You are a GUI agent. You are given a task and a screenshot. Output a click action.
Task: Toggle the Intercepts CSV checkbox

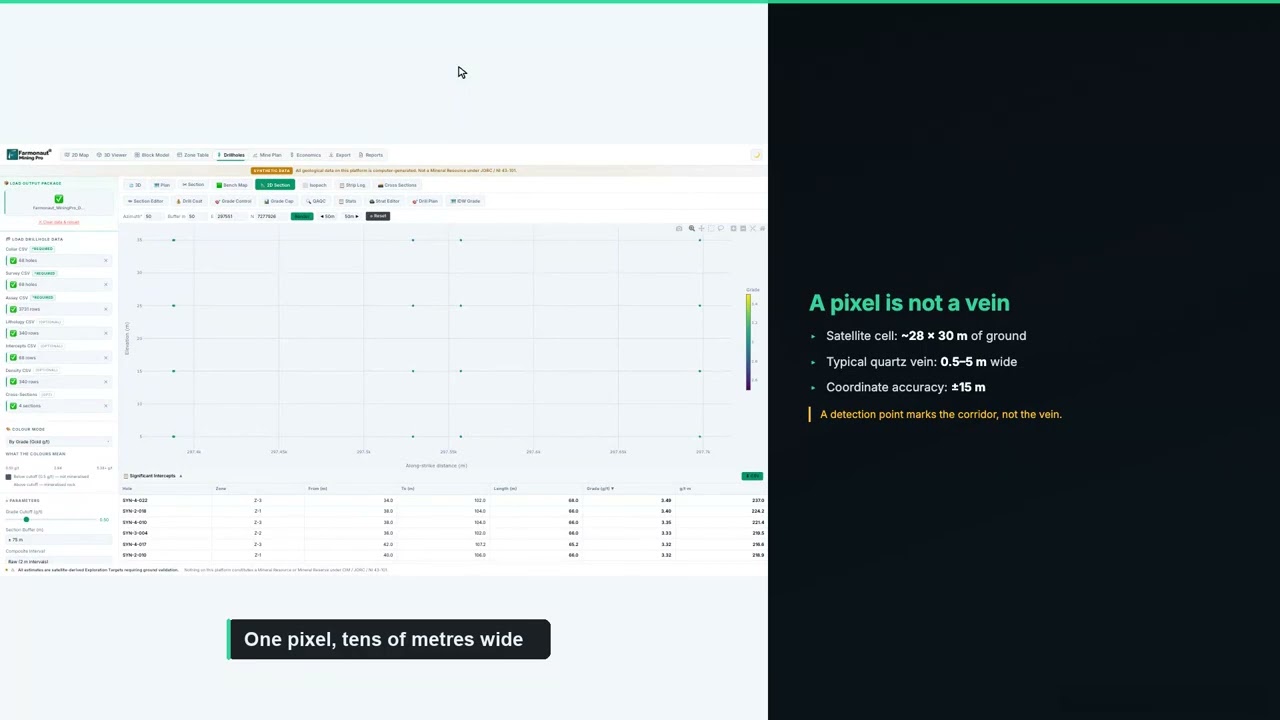(x=12, y=357)
